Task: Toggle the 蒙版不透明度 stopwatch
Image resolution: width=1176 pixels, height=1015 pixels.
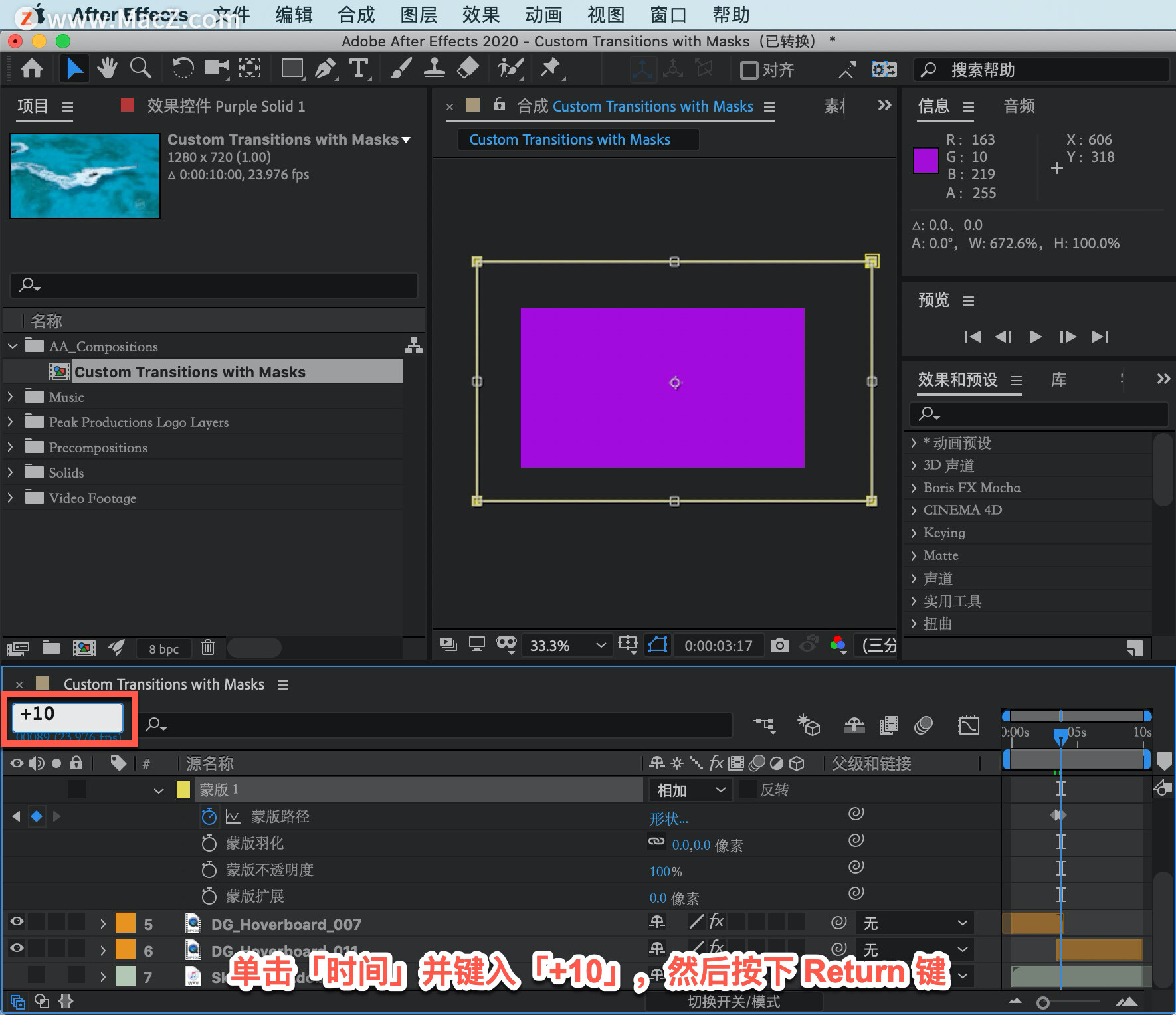Action: pyautogui.click(x=209, y=870)
